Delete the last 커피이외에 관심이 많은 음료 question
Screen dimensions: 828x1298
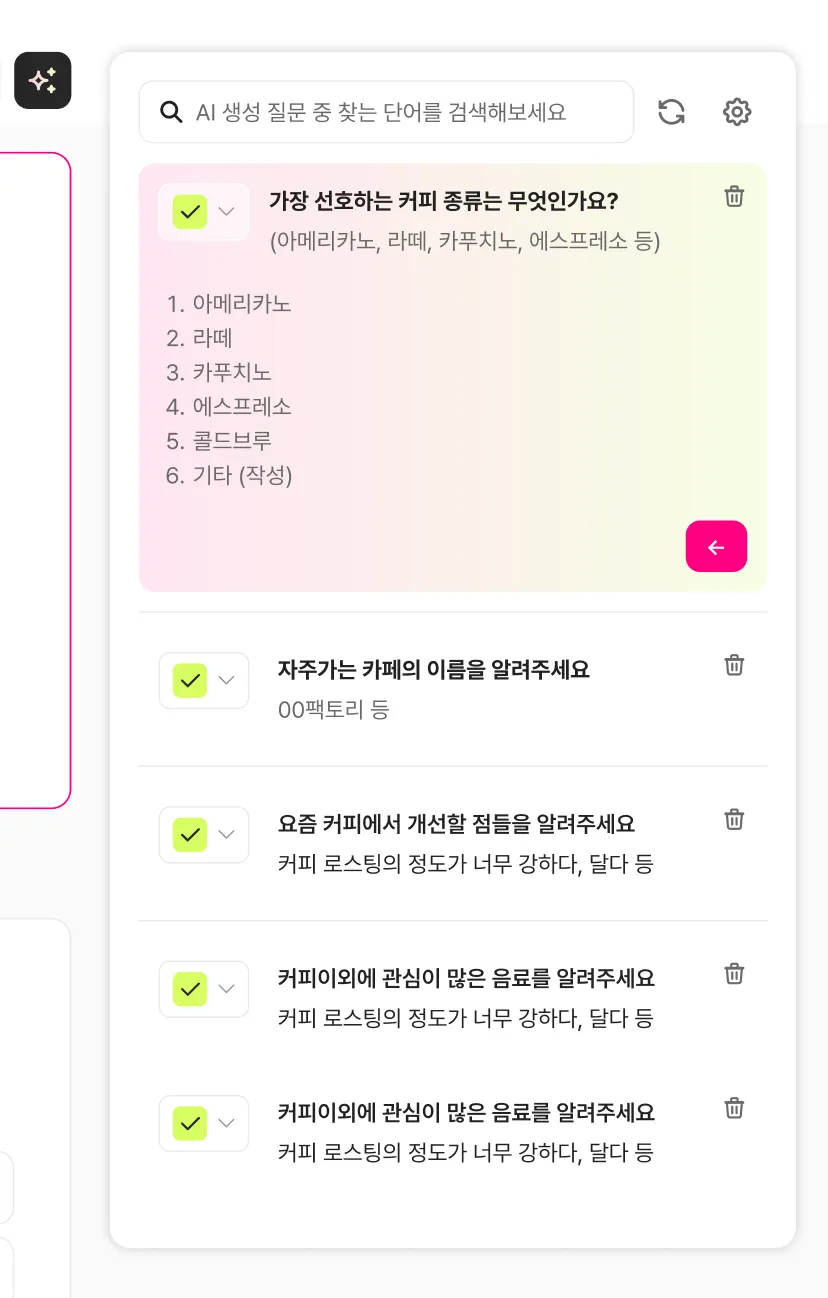[734, 1108]
